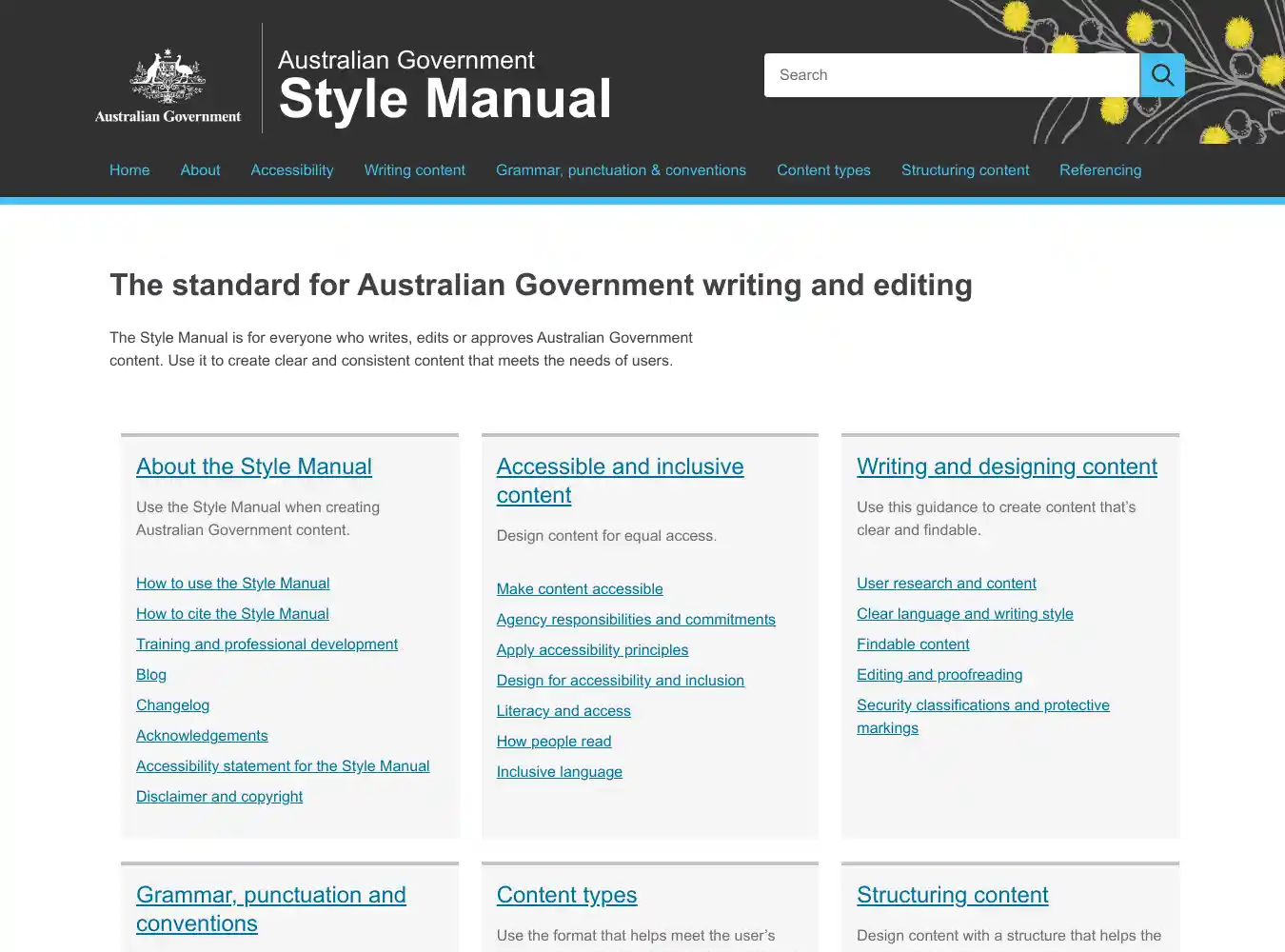
Task: Open Writing and designing content heading
Action: click(1007, 466)
